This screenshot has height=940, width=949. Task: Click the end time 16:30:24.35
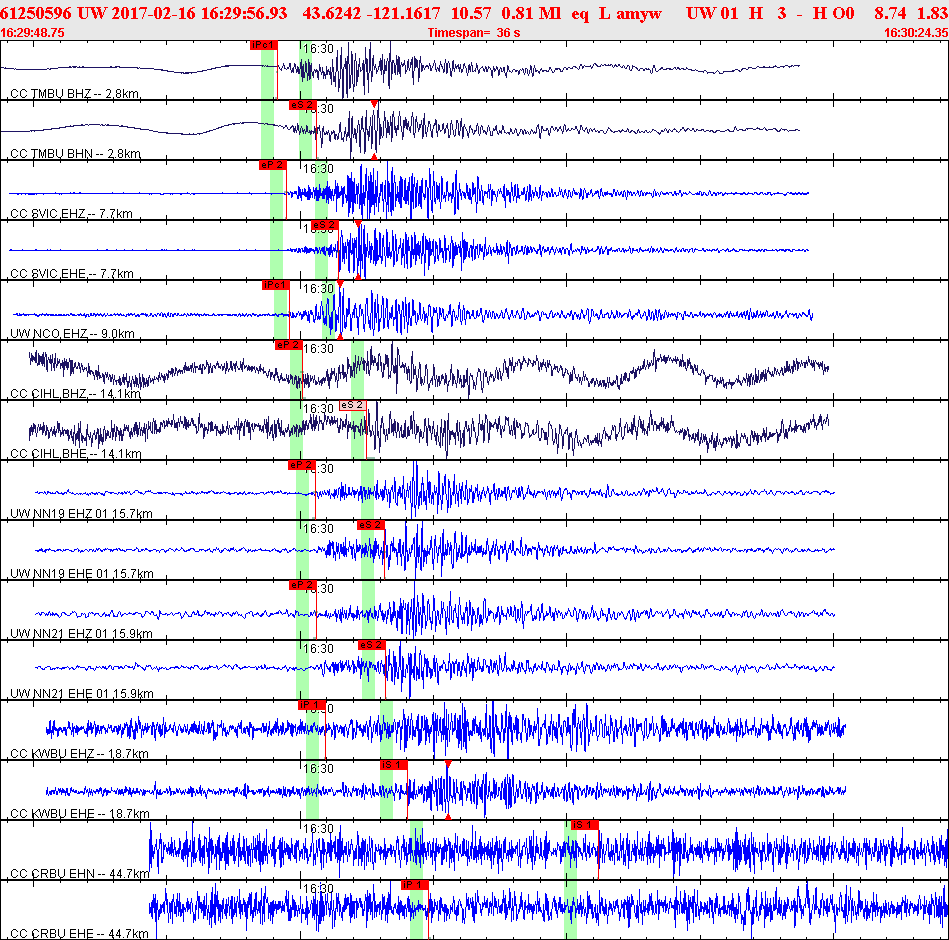[916, 33]
